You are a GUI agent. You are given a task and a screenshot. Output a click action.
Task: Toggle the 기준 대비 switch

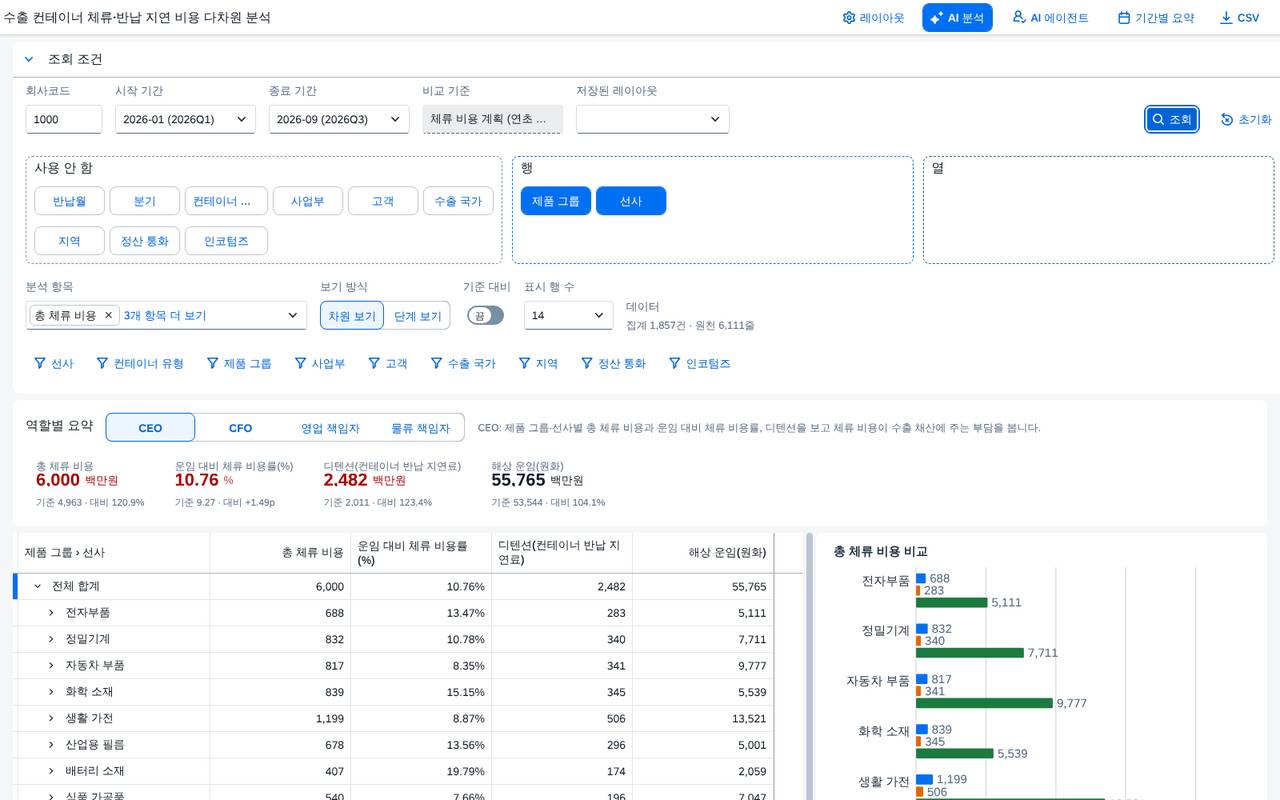[x=486, y=315]
